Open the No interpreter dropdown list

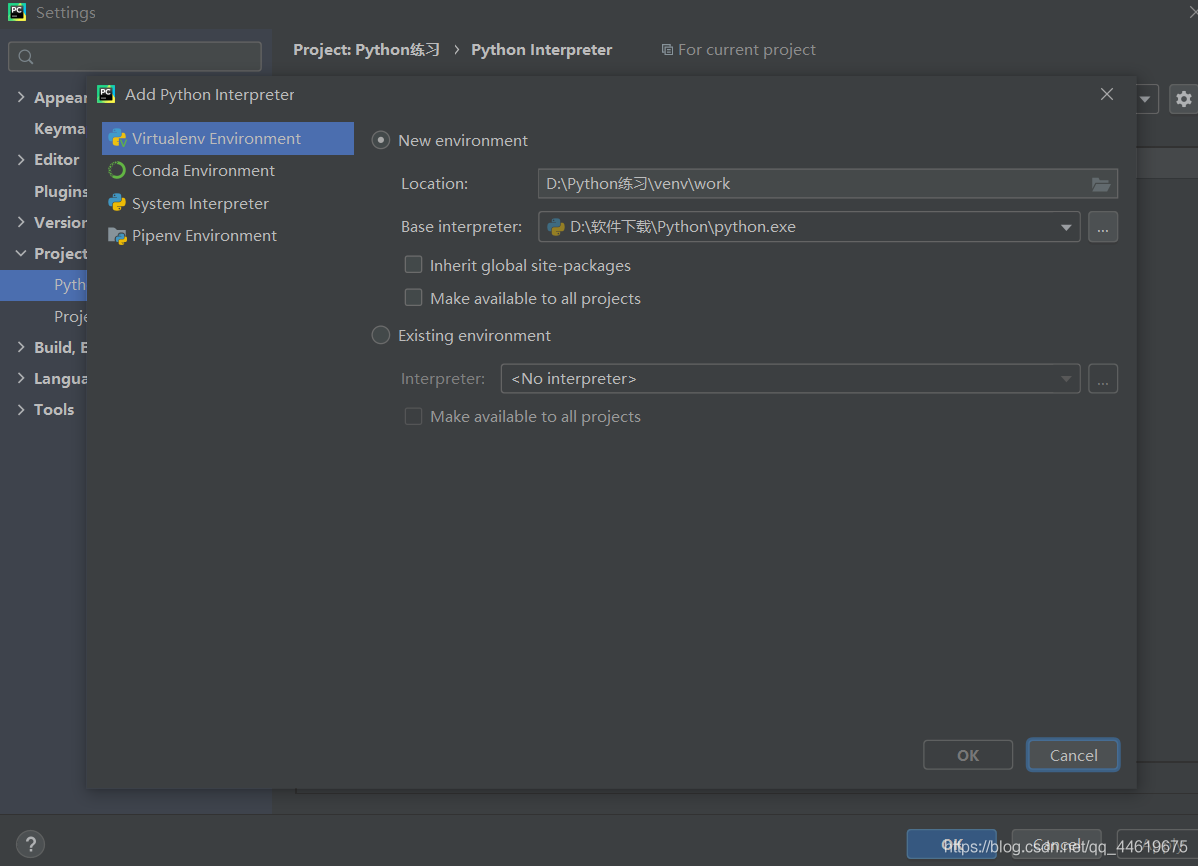coord(1066,378)
